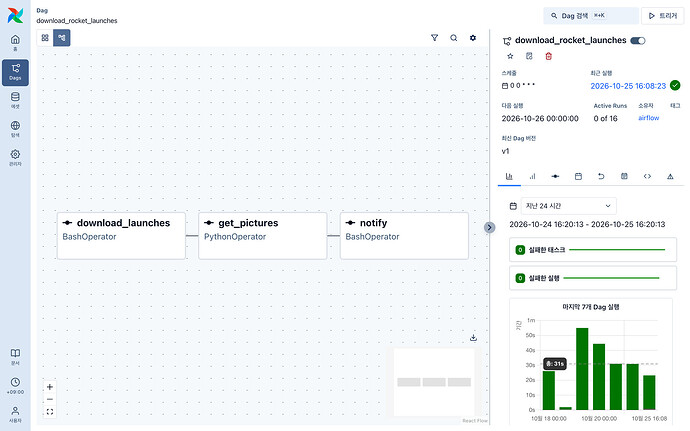Viewport: 690px width, 431px height.
Task: Click the tallest bar in runs chart
Action: click(x=582, y=369)
